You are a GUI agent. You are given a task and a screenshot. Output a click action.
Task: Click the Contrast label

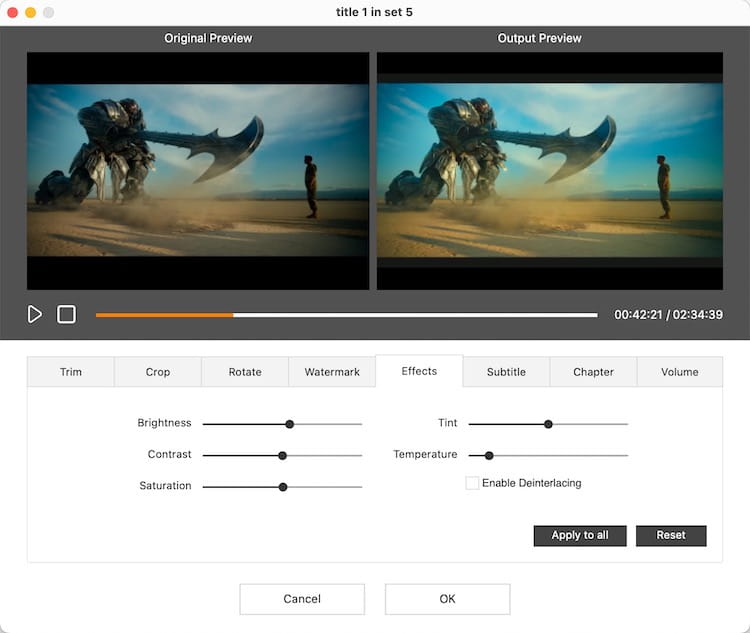[169, 454]
